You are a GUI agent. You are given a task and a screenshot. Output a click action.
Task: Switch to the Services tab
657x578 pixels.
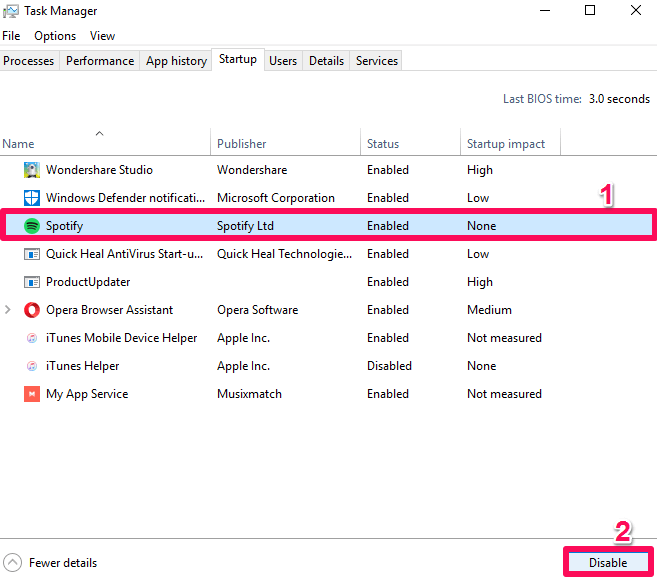tap(377, 61)
